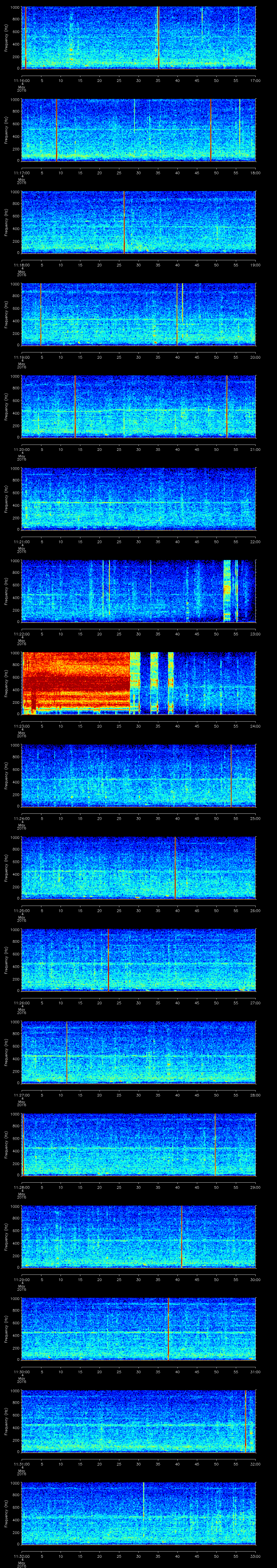This screenshot has width=277, height=1568.
Task: Click the 11:27:00 start time label
Action: (22, 1095)
